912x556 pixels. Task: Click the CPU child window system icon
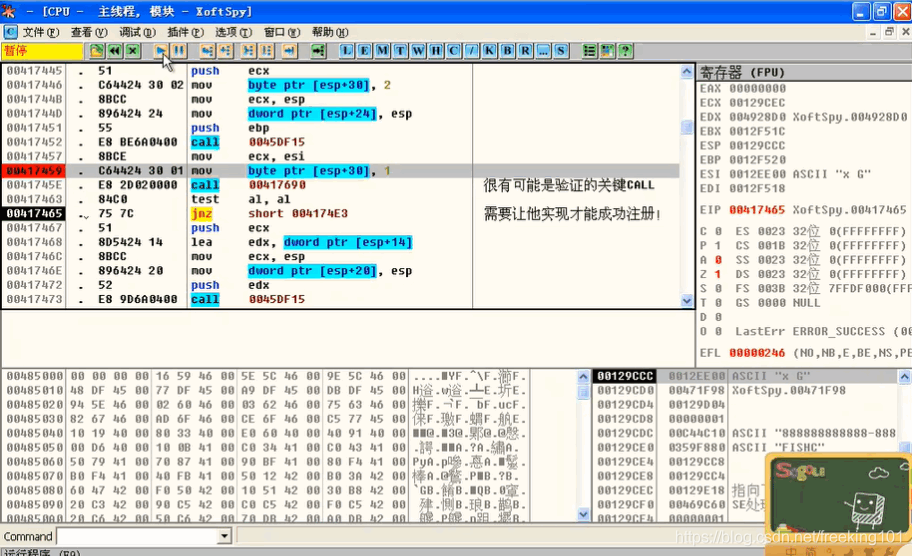[10, 32]
